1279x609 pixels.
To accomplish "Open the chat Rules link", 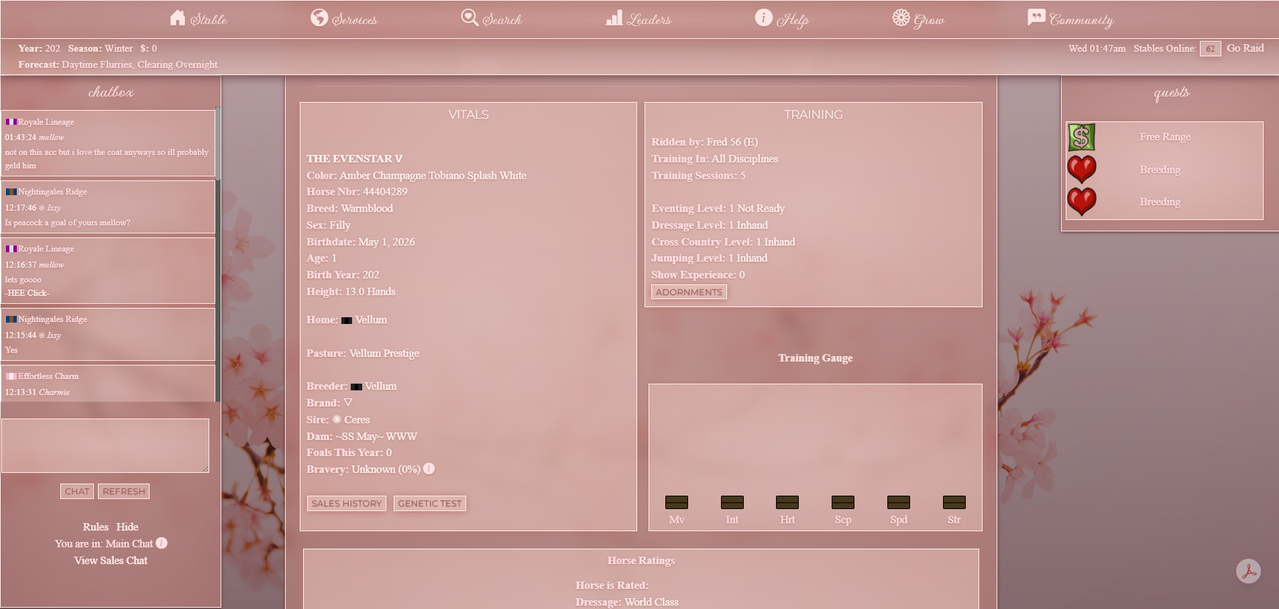I will pos(96,527).
